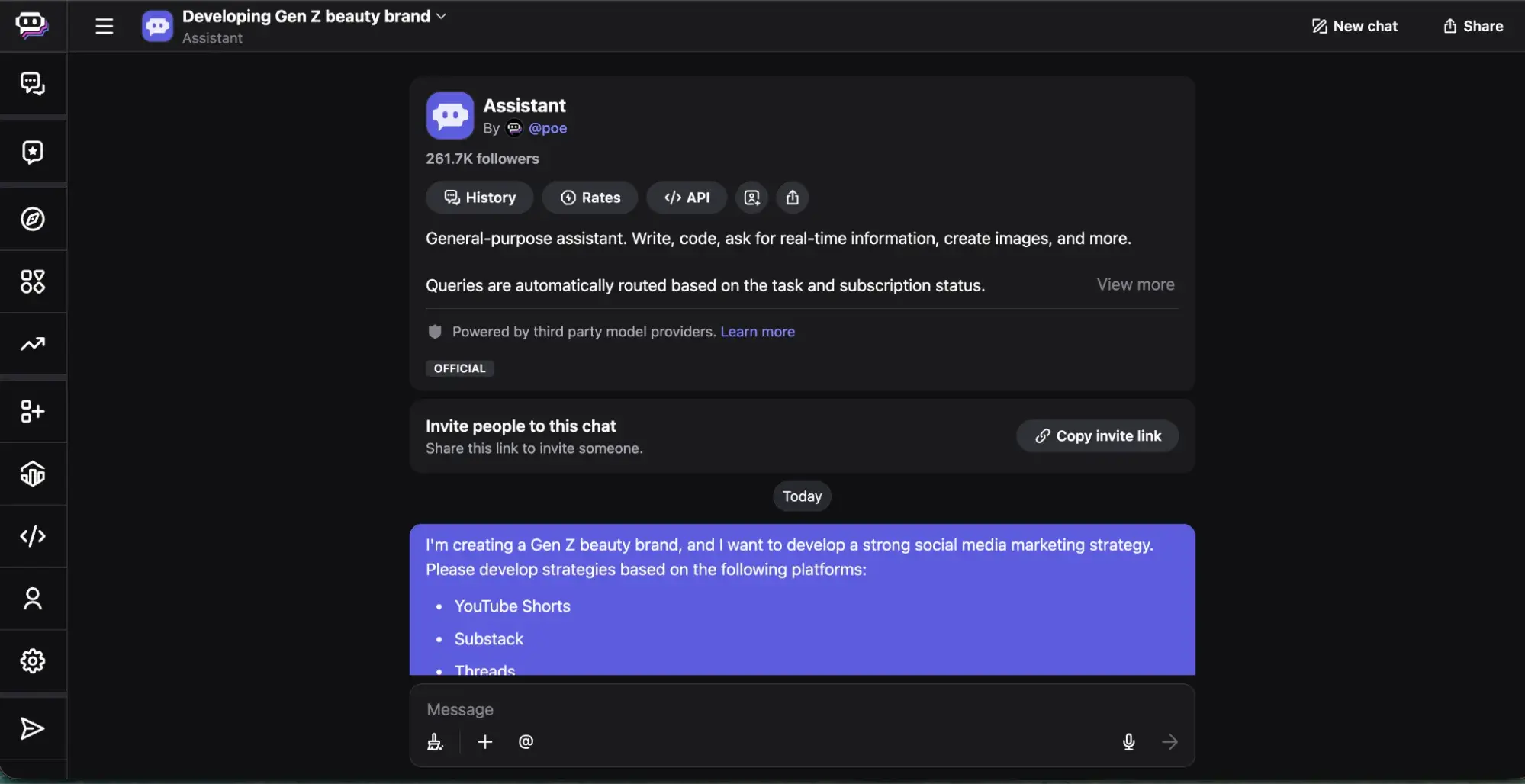
Task: Collapse the sidebar with the hamburger icon
Action: pyautogui.click(x=104, y=25)
